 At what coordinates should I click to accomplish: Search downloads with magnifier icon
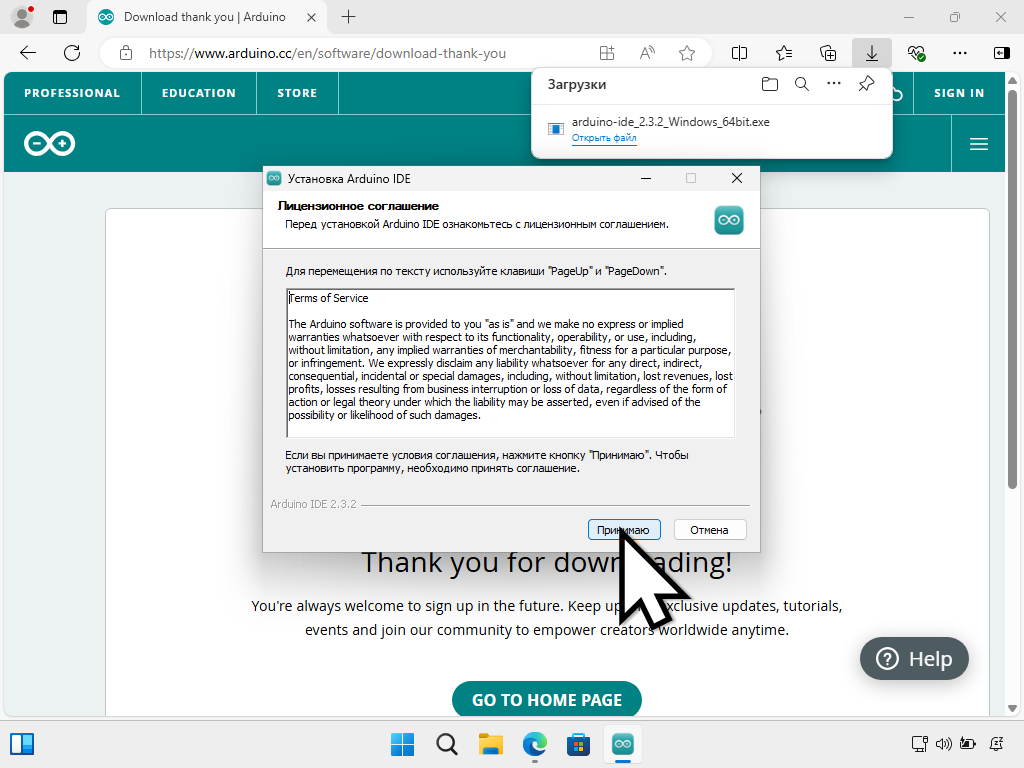[802, 84]
